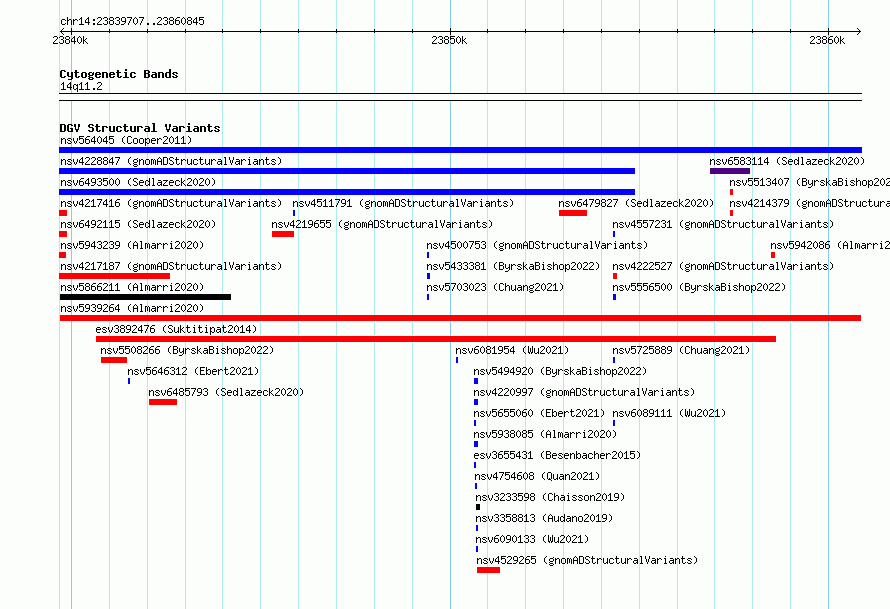Click nsv5646312 (Ebert2021) label
The image size is (890, 609).
pos(193,371)
